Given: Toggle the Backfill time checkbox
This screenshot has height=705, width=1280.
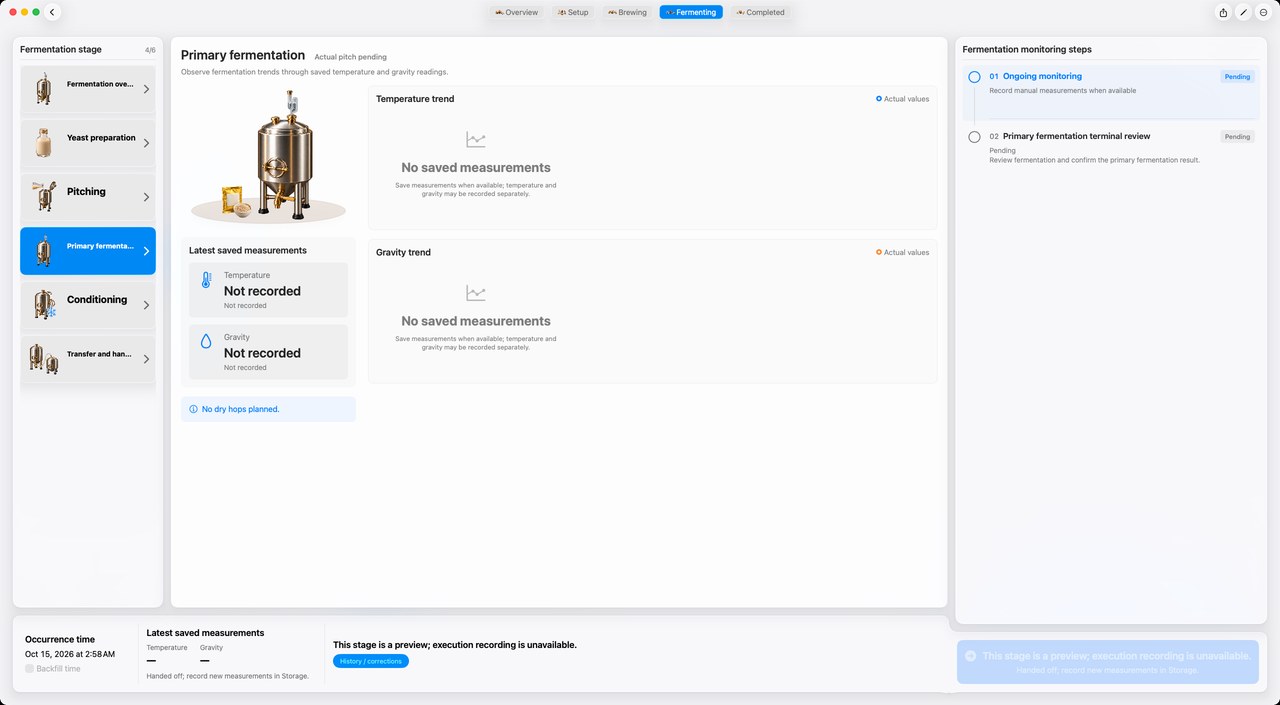Looking at the screenshot, I should tap(30, 668).
